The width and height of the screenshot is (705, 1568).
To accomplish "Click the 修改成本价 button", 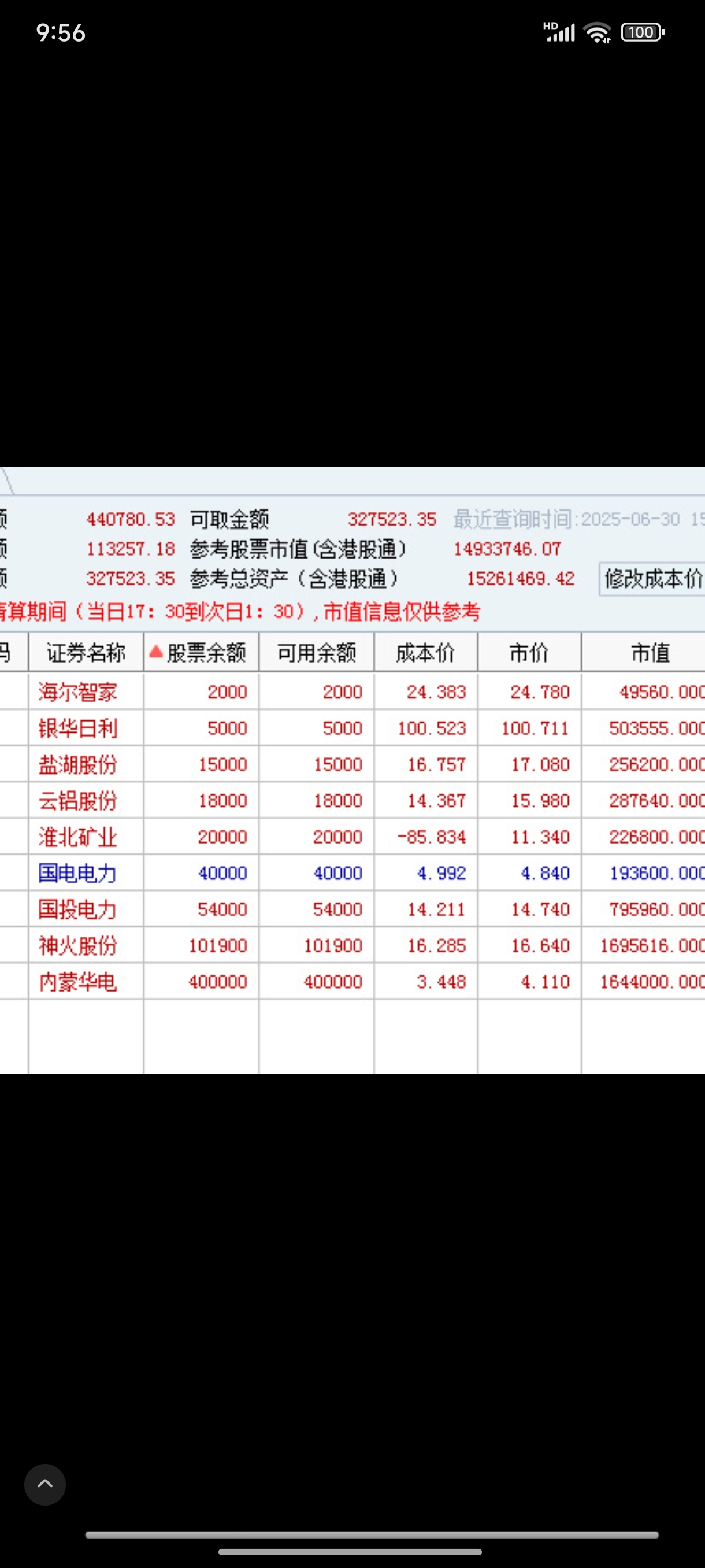I will point(652,578).
